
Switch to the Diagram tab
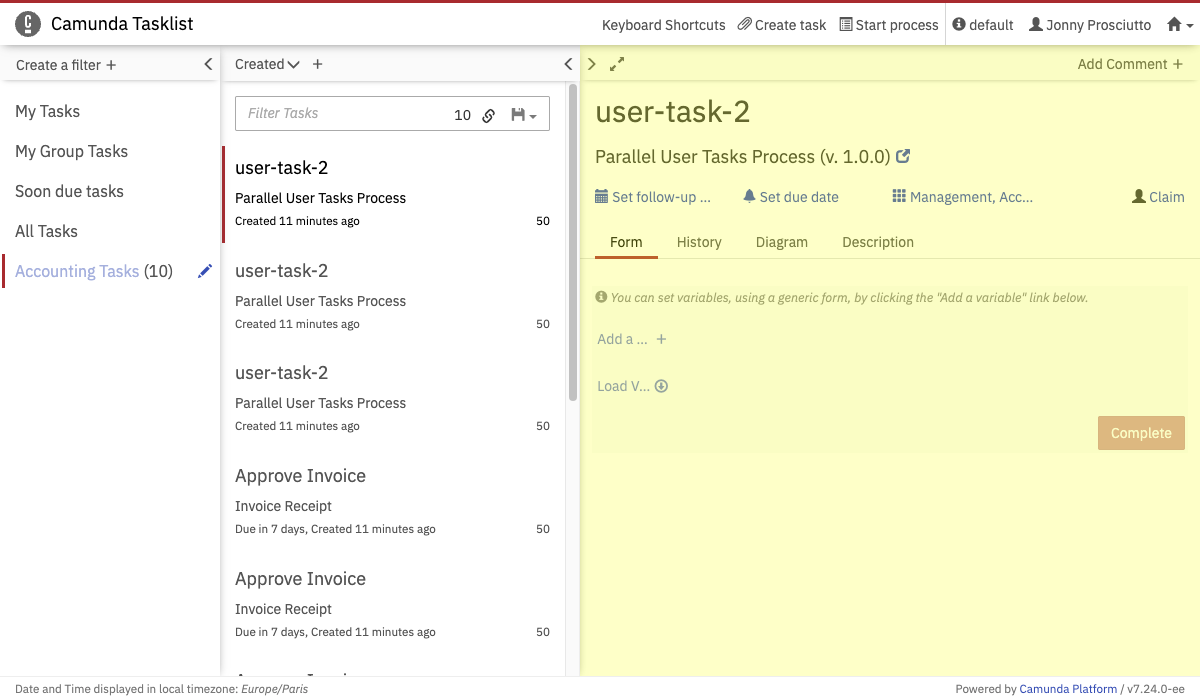point(782,242)
